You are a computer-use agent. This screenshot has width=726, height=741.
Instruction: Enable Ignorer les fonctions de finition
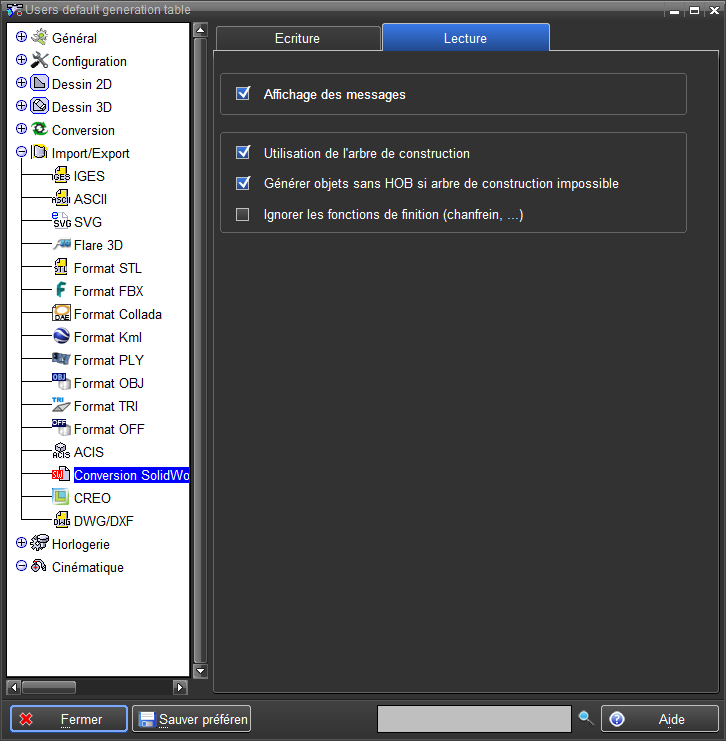[242, 214]
